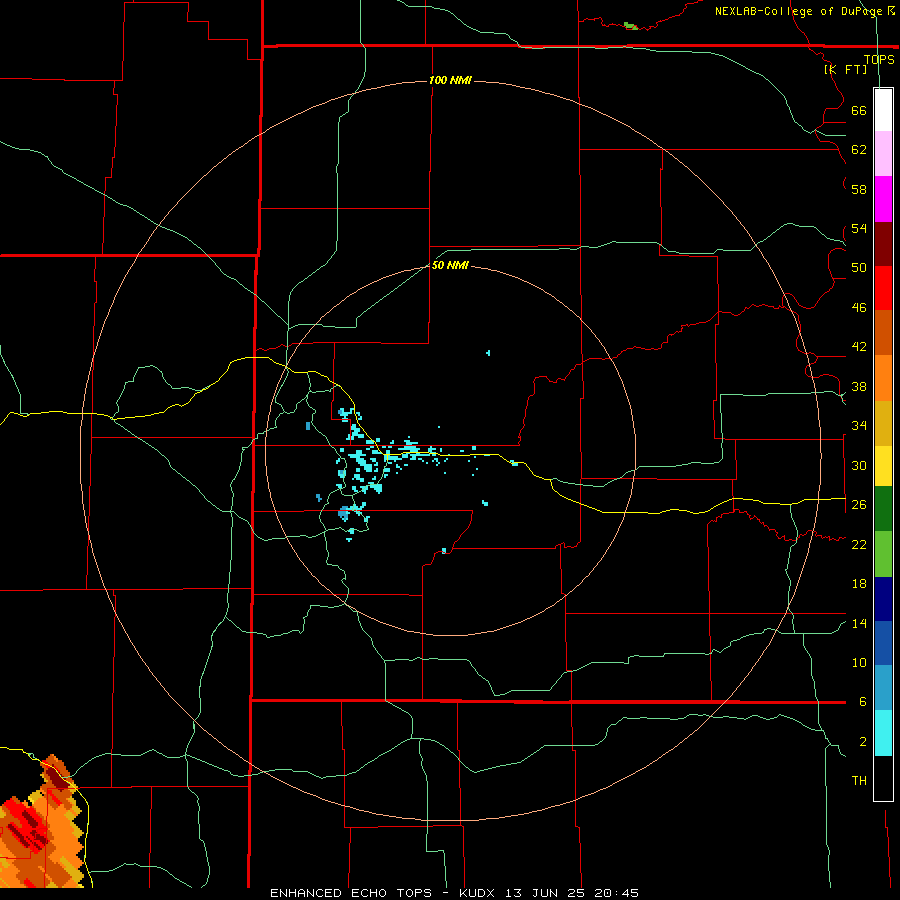Pick the yellow legend swatch
Viewport: 900px width, 900px height.
point(883,467)
